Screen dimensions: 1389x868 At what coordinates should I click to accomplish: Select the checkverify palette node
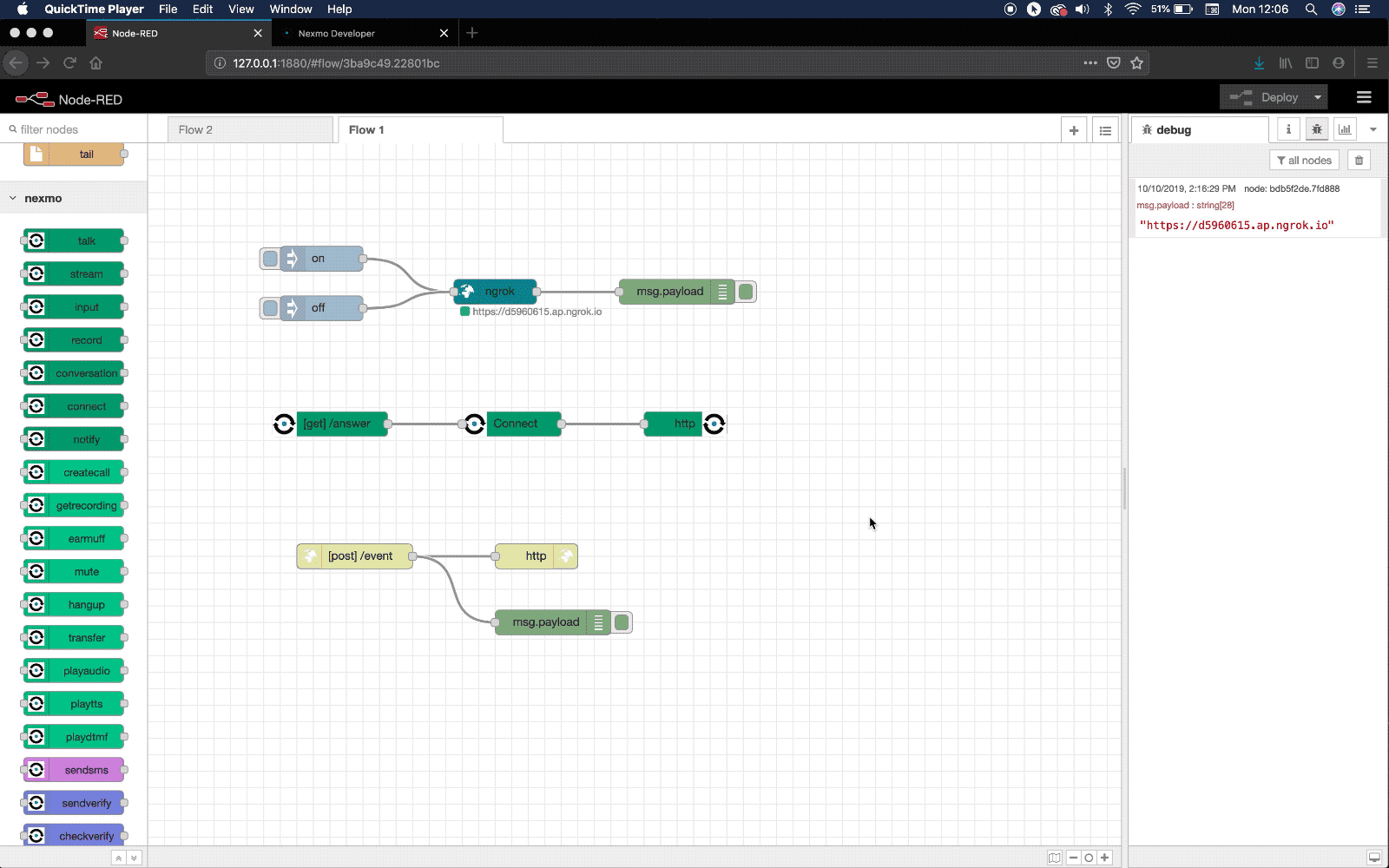tap(74, 836)
